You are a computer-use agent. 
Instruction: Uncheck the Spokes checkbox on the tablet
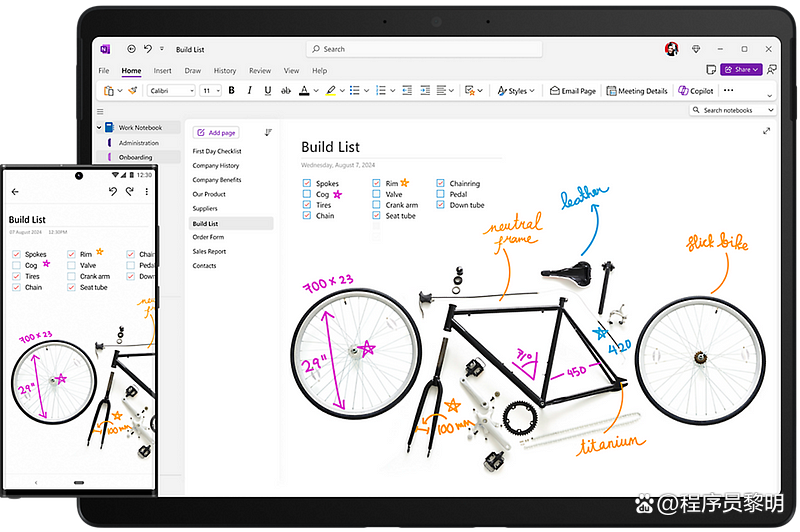[307, 184]
